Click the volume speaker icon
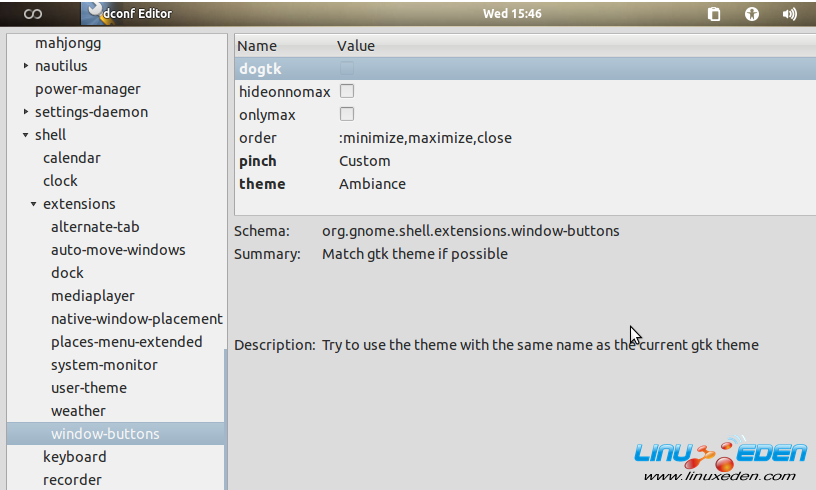 pyautogui.click(x=790, y=14)
